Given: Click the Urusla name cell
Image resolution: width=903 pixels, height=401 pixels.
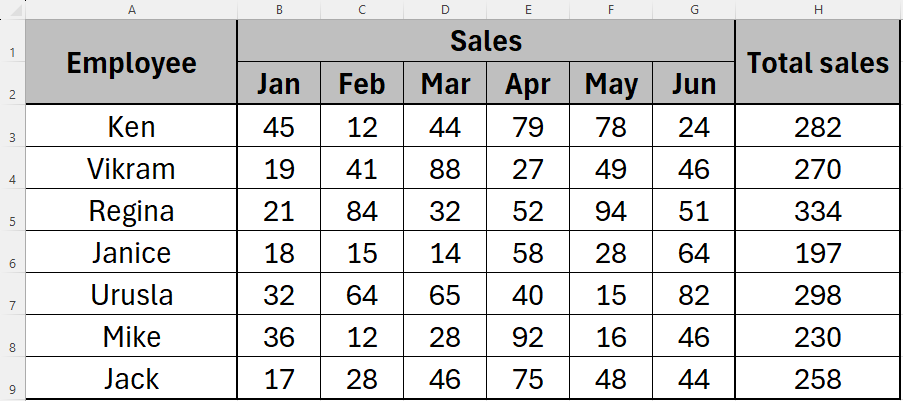Looking at the screenshot, I should (131, 296).
